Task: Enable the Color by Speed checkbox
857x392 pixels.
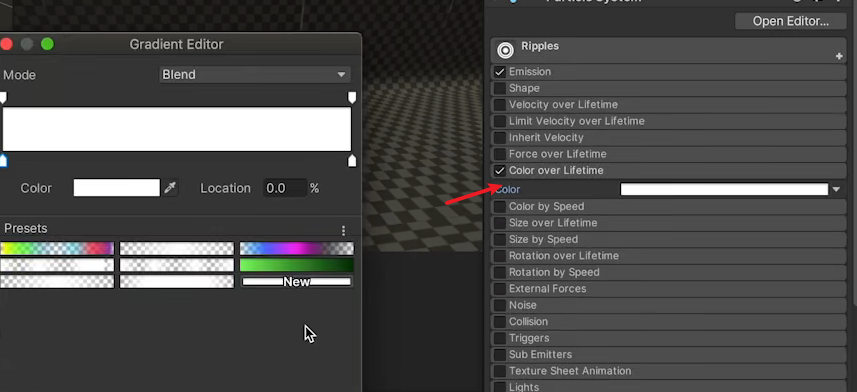Action: (500, 206)
